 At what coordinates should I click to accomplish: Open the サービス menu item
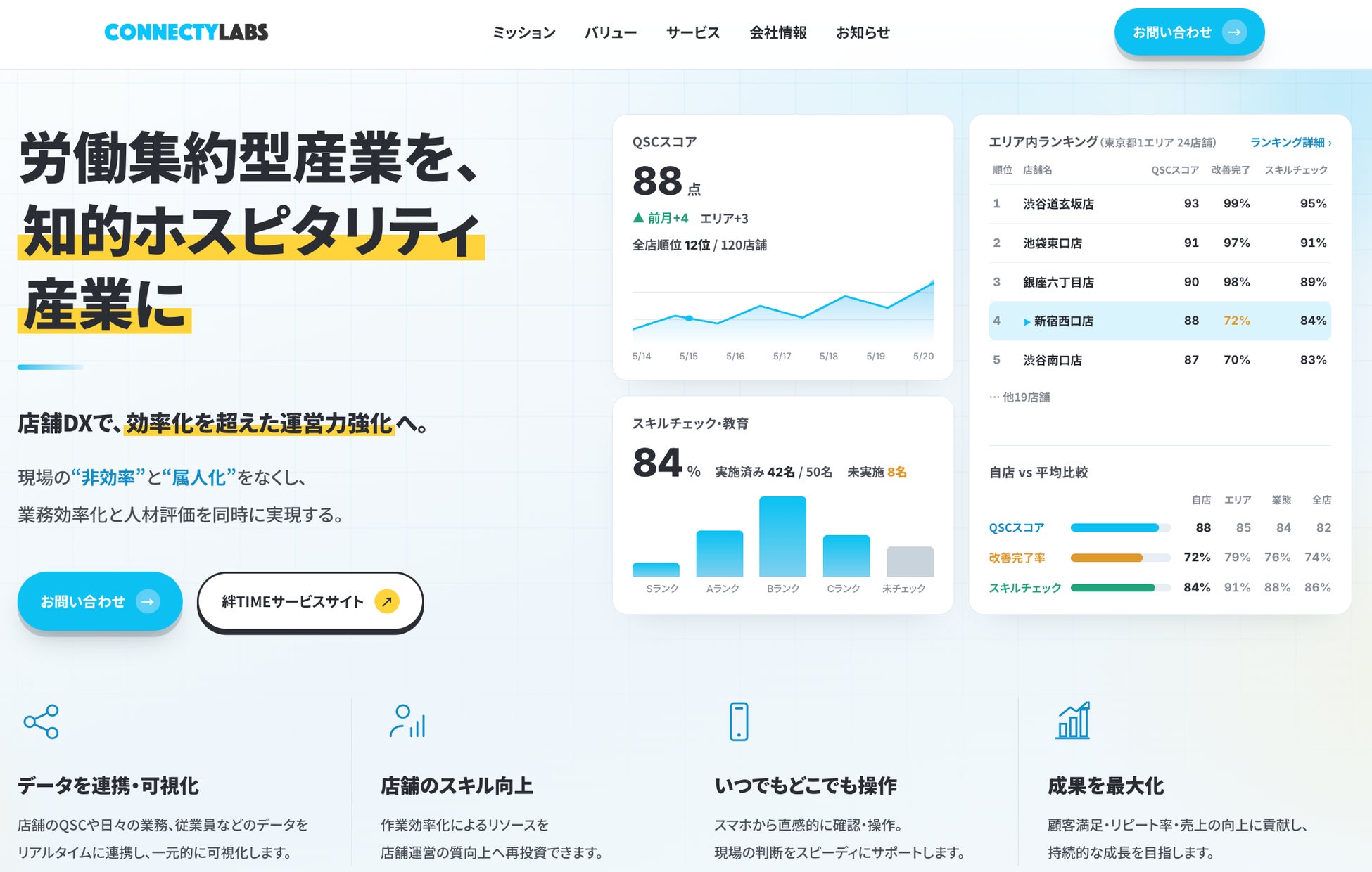click(x=693, y=32)
